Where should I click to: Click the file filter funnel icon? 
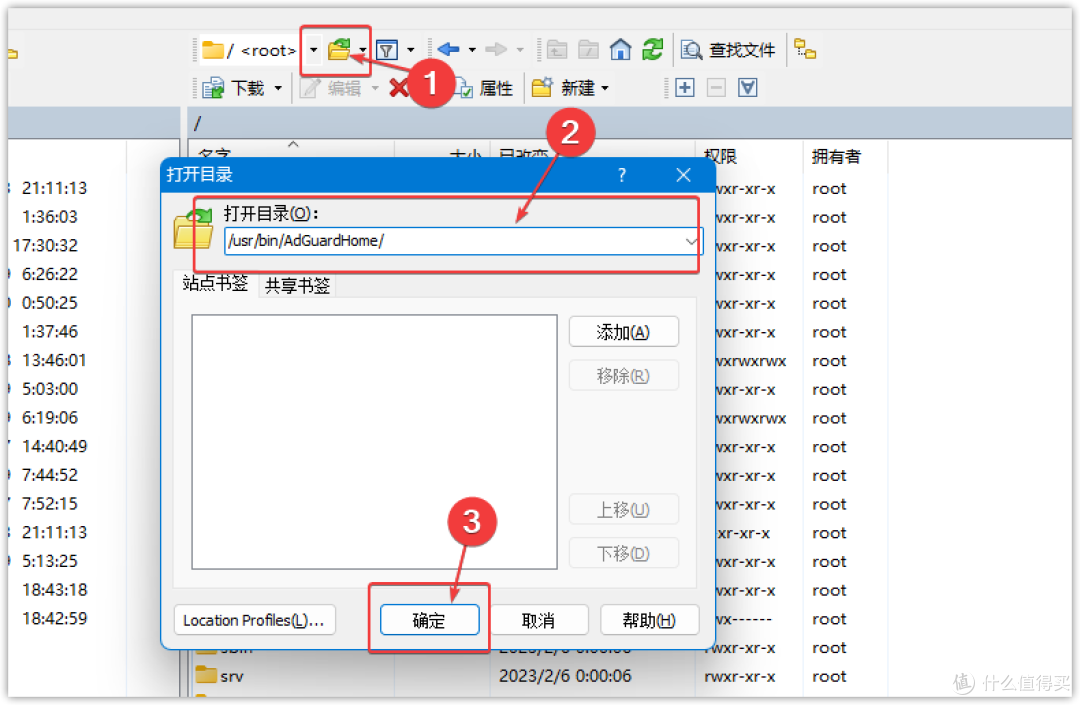(x=386, y=49)
